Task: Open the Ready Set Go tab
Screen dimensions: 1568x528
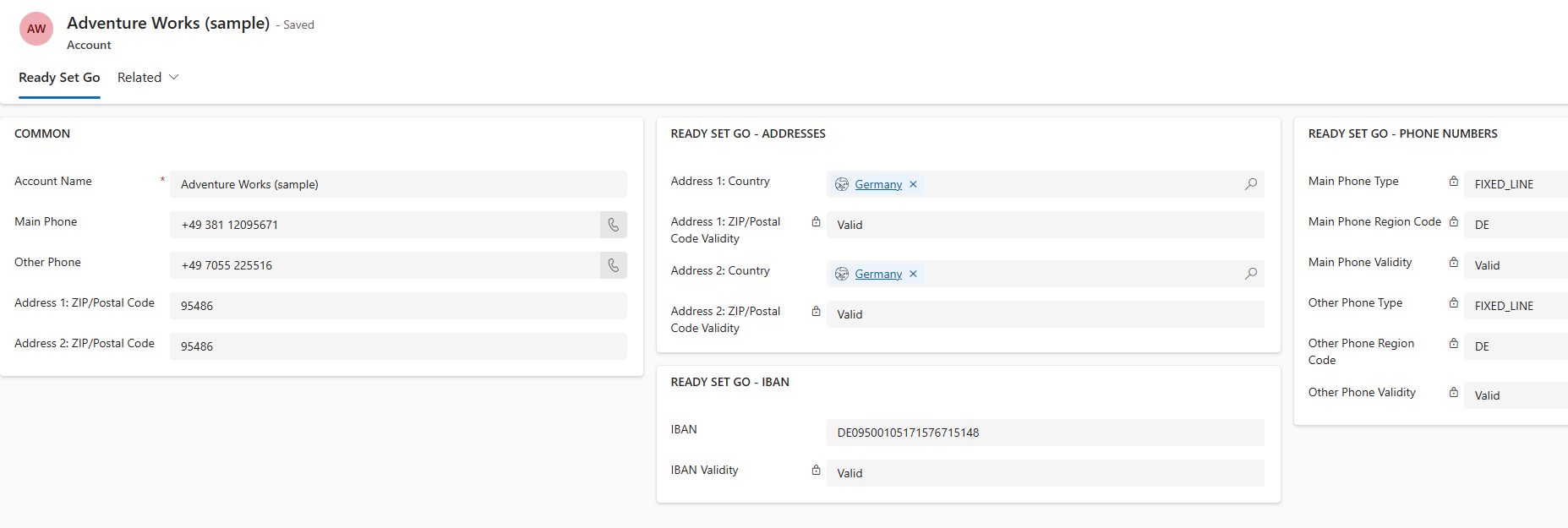Action: (x=59, y=78)
